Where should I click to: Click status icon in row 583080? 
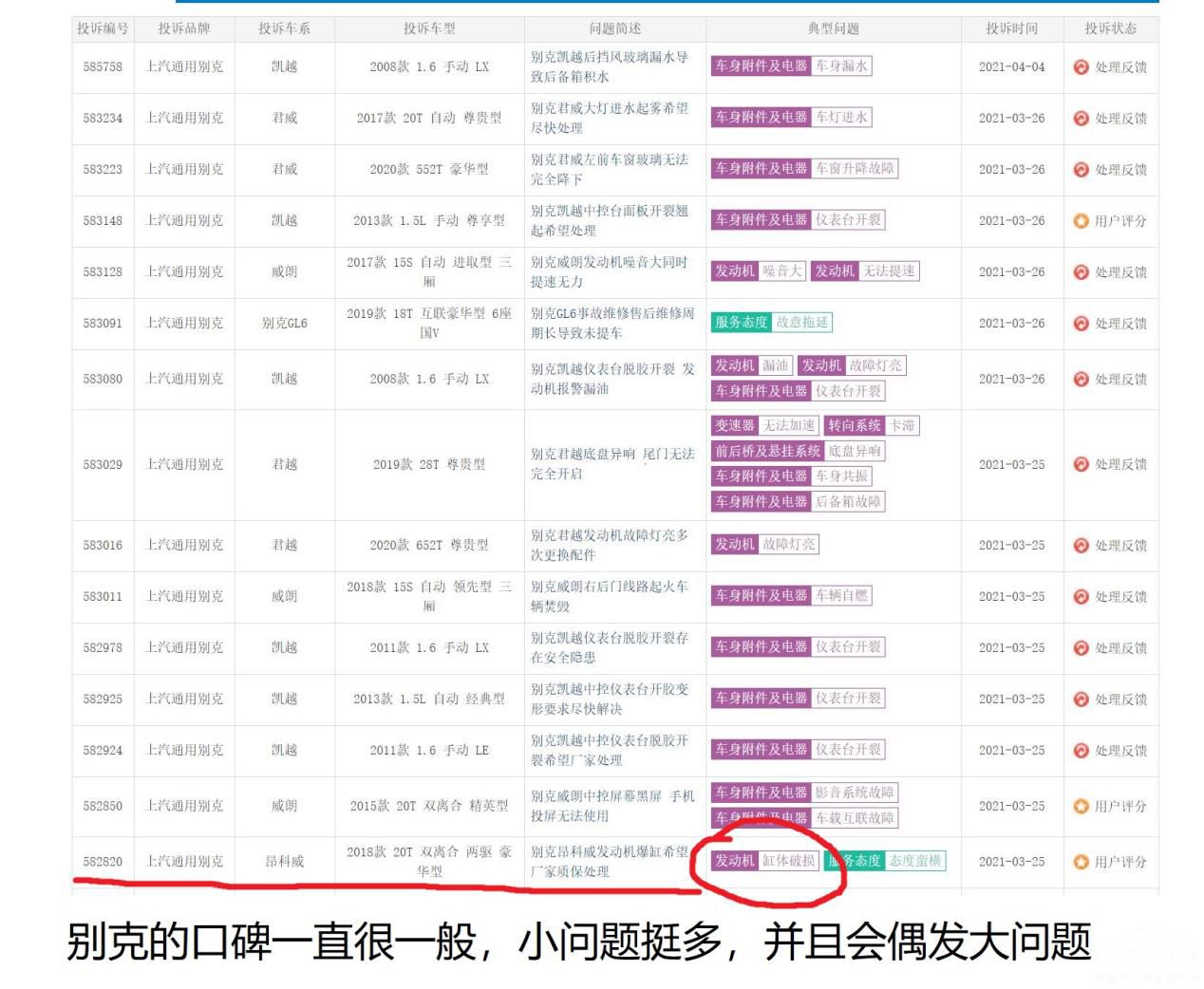(x=1081, y=379)
